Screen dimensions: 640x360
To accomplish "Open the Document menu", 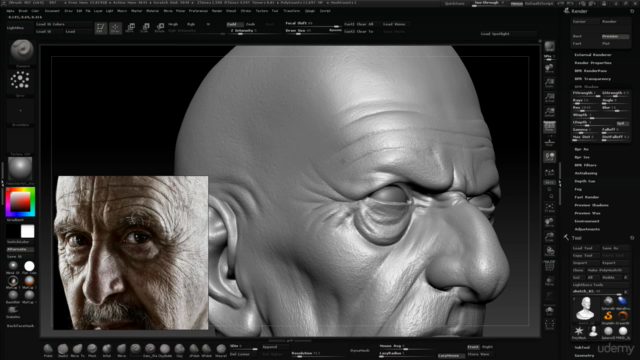I will pyautogui.click(x=52, y=11).
